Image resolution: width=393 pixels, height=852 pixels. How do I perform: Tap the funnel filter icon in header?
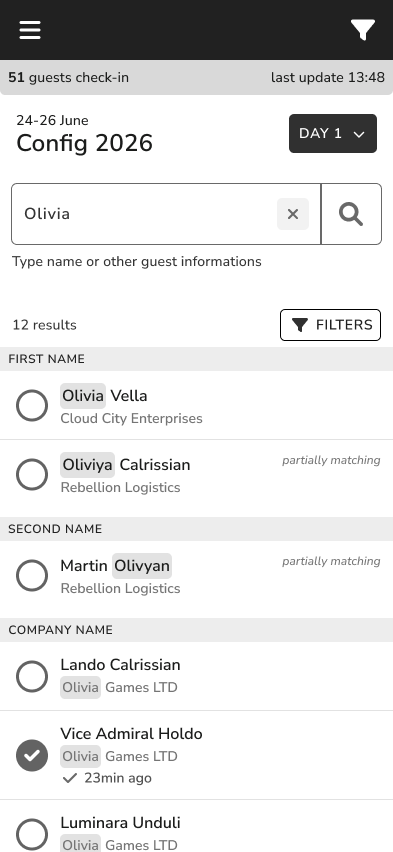pos(363,30)
